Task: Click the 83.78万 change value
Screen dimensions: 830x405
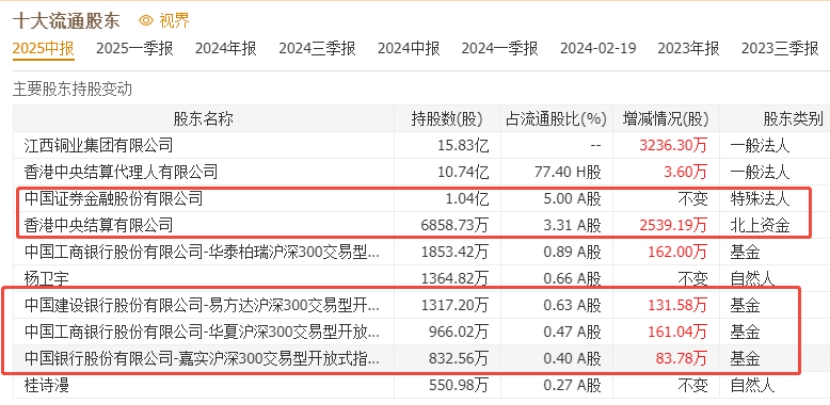Action: pyautogui.click(x=682, y=359)
